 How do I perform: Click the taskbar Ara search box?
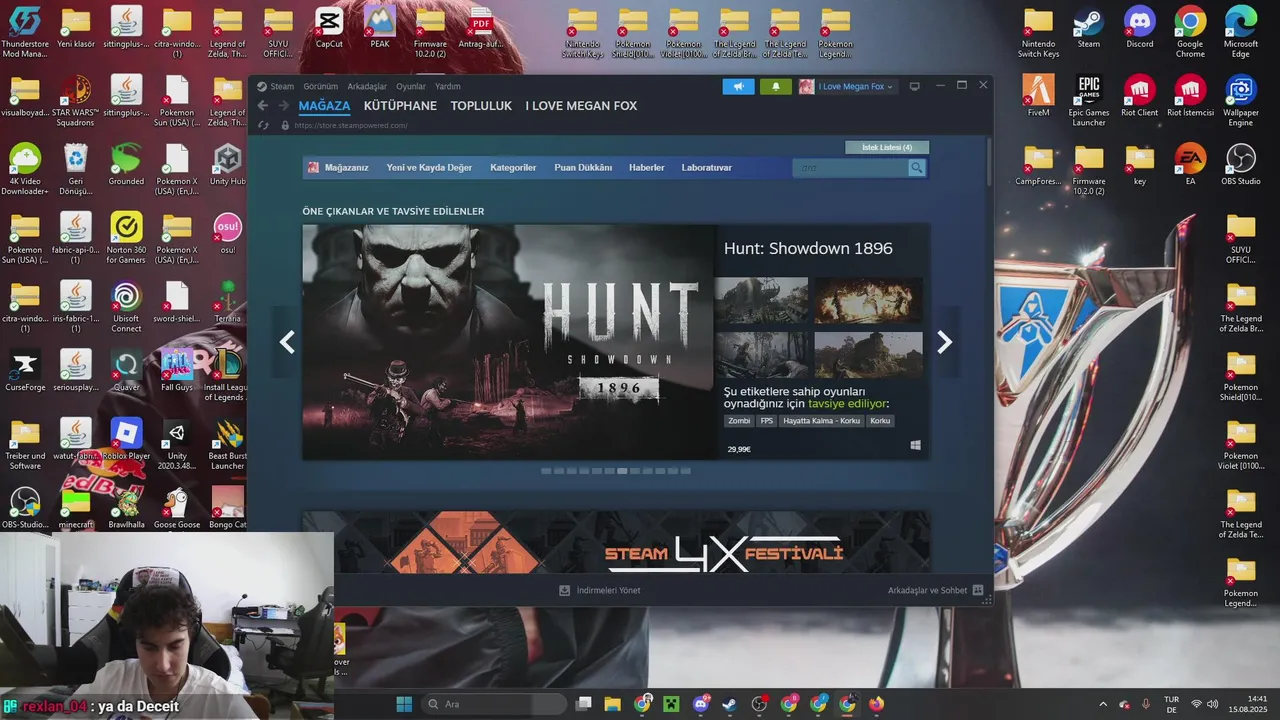pos(493,704)
